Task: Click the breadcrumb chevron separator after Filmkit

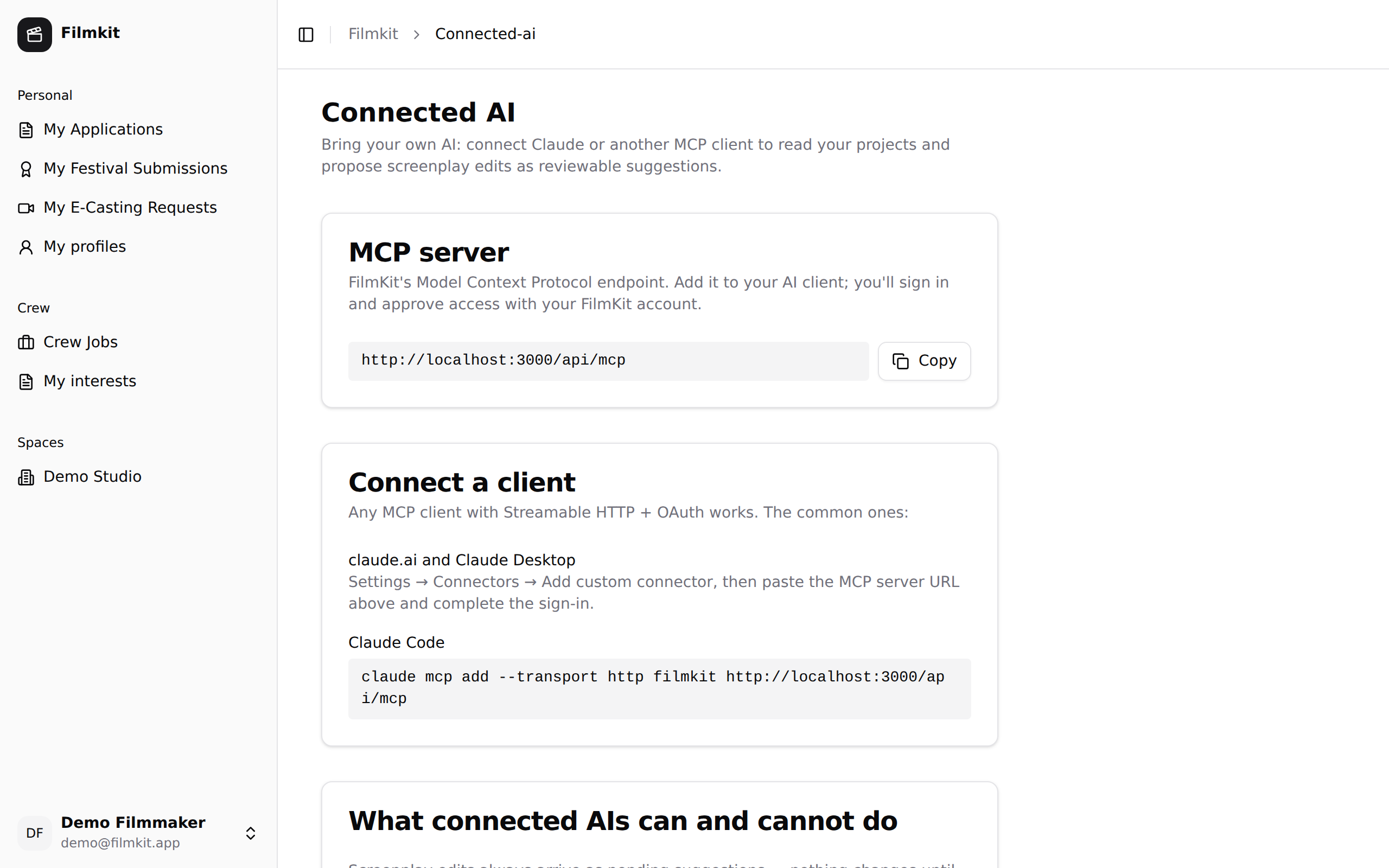Action: pos(417,34)
